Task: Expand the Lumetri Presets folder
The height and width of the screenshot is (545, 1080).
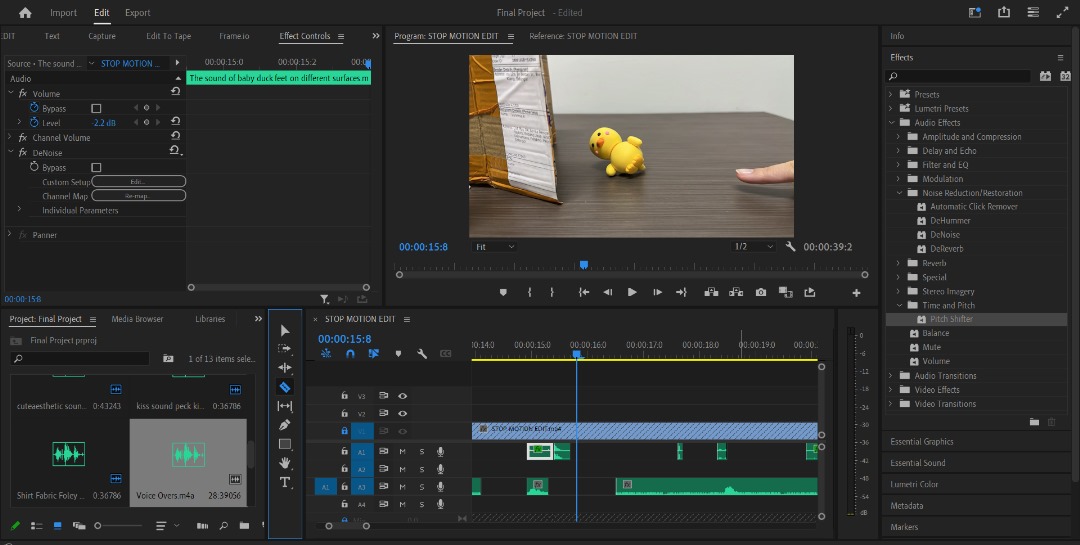Action: [890, 108]
